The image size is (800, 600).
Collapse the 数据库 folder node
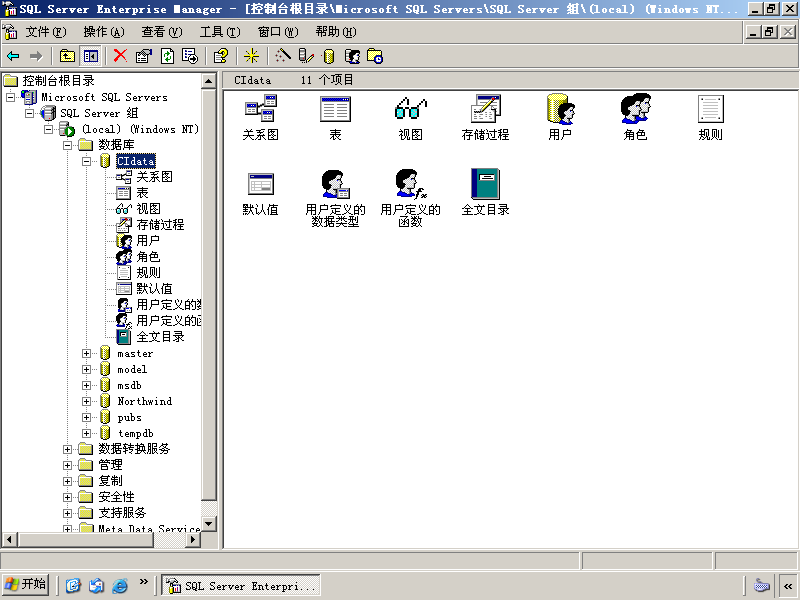point(67,145)
